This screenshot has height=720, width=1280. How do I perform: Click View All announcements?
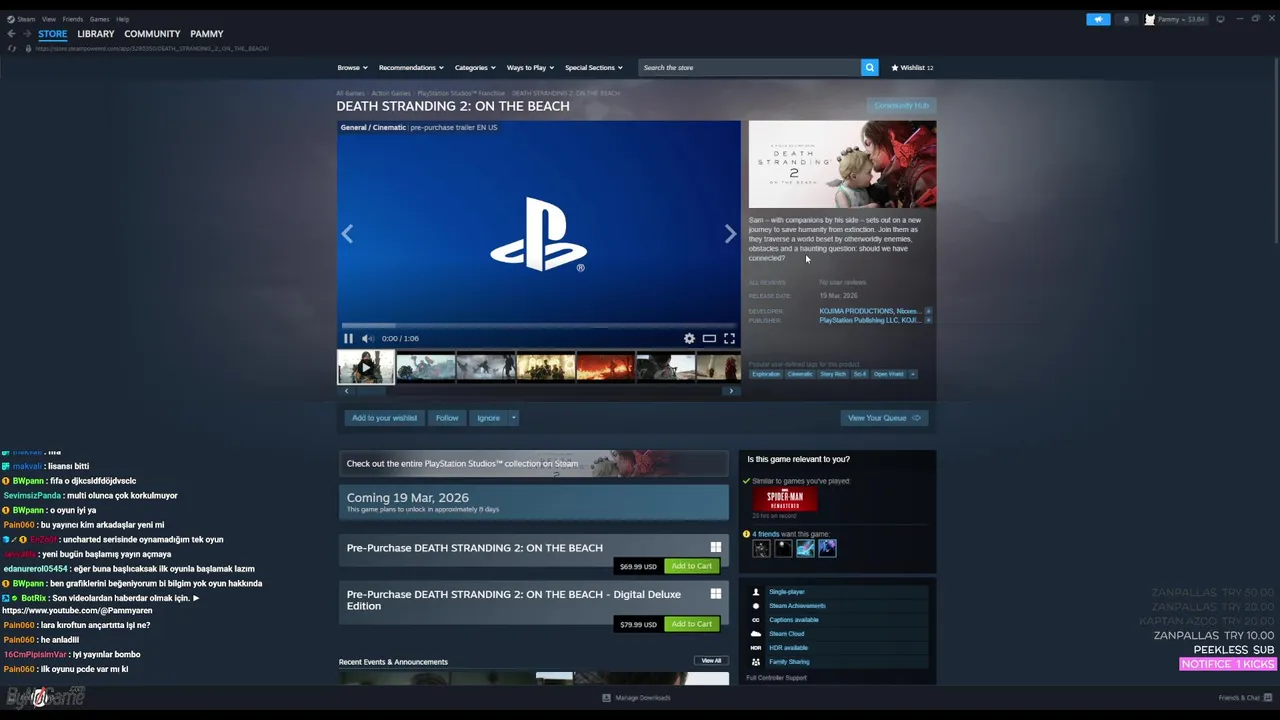(711, 661)
